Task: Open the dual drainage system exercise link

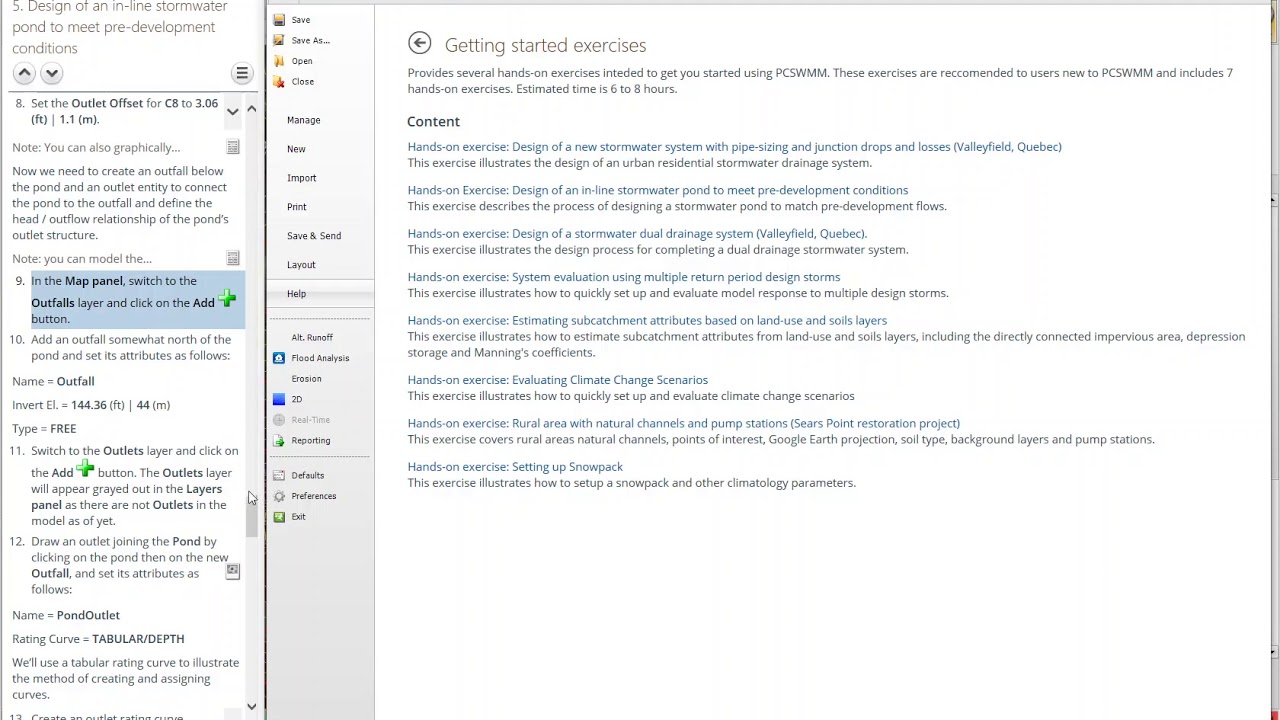Action: click(637, 234)
